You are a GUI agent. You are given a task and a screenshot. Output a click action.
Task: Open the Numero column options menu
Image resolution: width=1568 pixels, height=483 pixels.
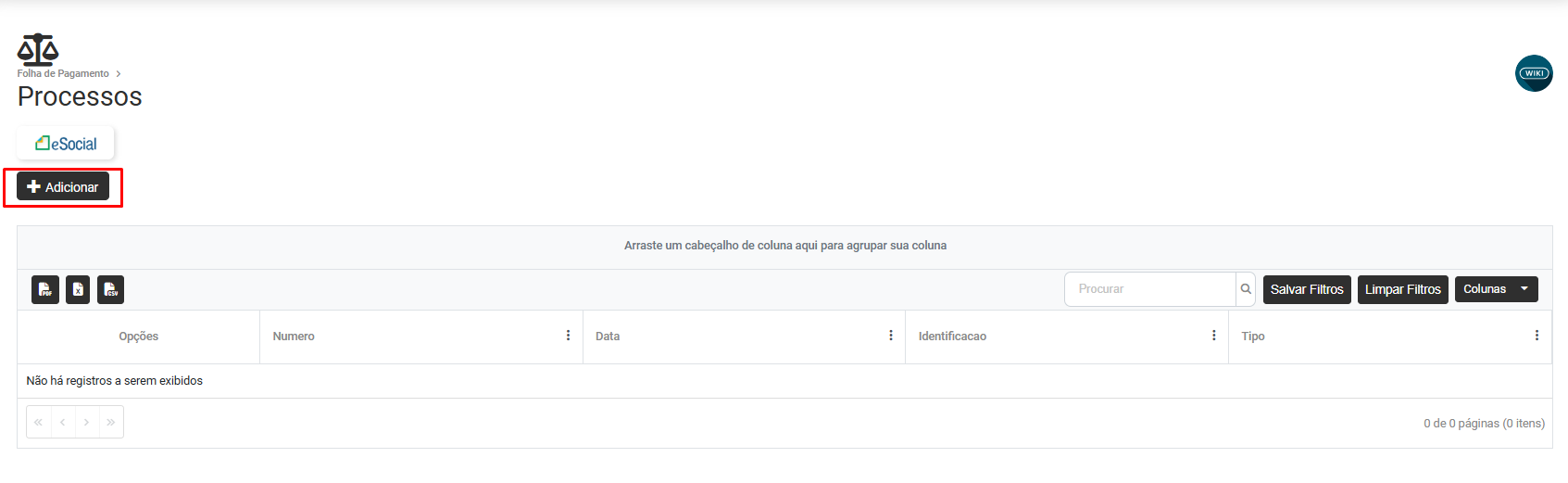pos(568,336)
